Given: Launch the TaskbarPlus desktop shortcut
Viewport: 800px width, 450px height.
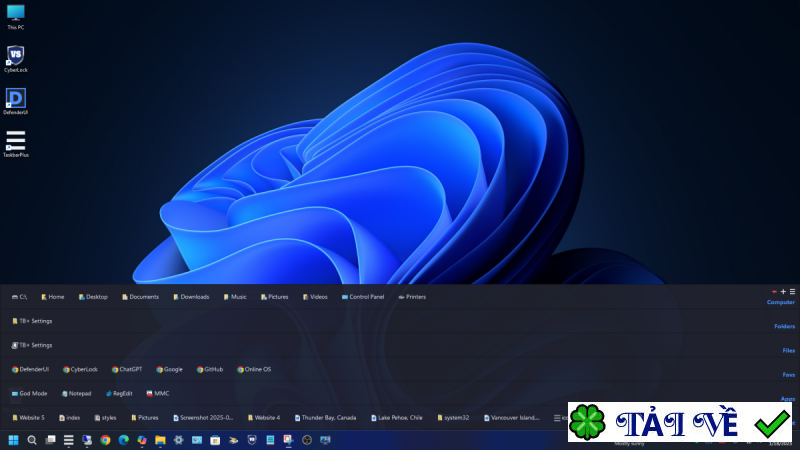Looking at the screenshot, I should 15,143.
